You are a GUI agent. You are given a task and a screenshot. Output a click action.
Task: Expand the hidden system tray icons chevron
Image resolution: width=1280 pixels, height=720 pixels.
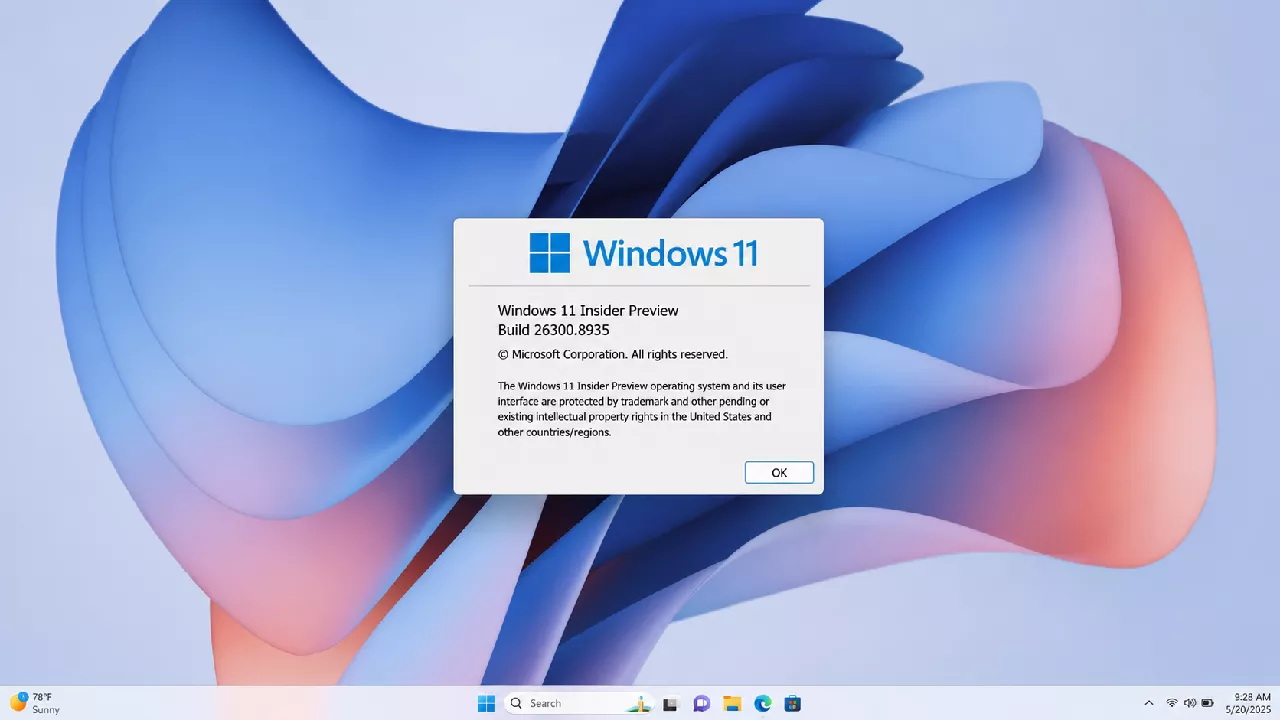click(1149, 703)
